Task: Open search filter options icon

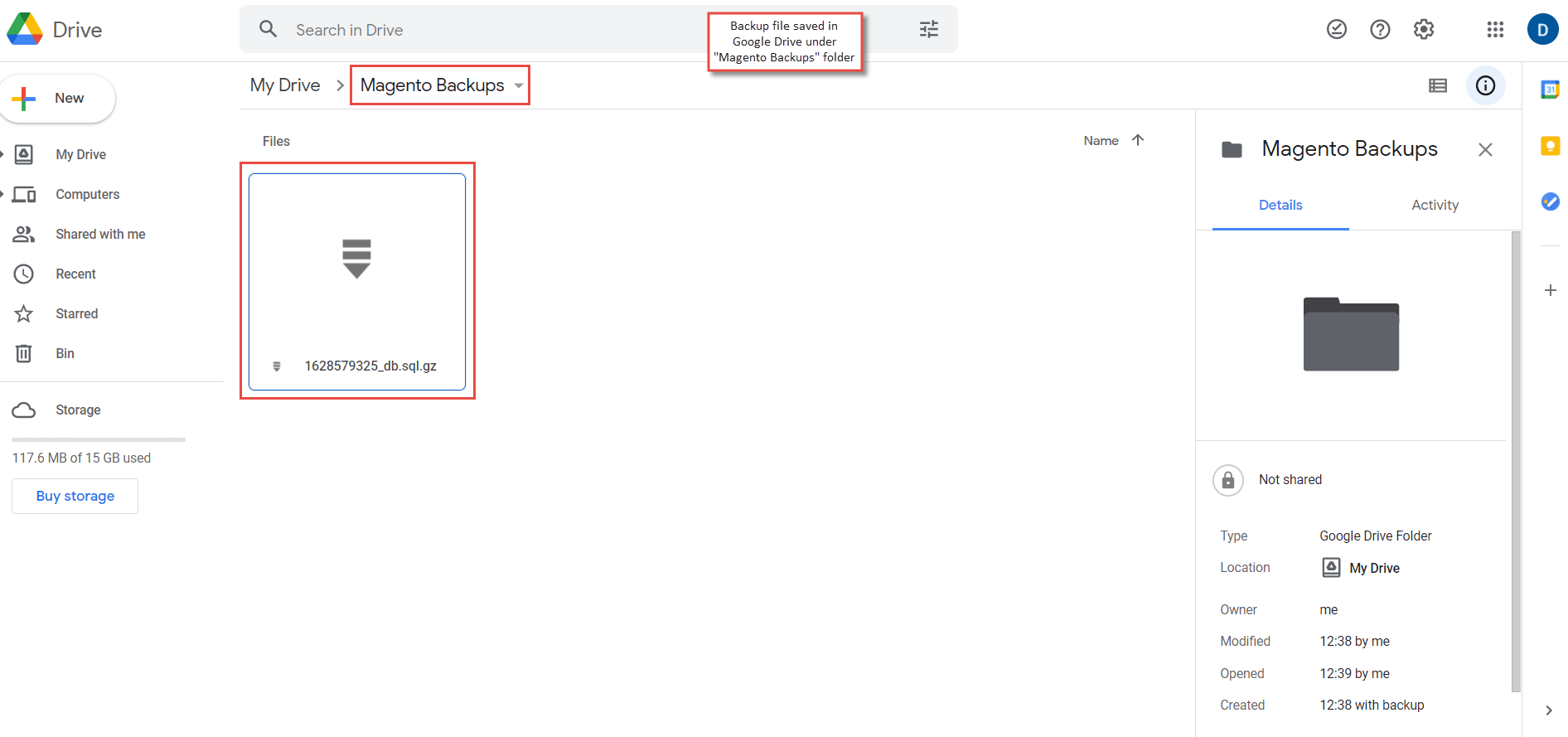Action: tap(929, 30)
